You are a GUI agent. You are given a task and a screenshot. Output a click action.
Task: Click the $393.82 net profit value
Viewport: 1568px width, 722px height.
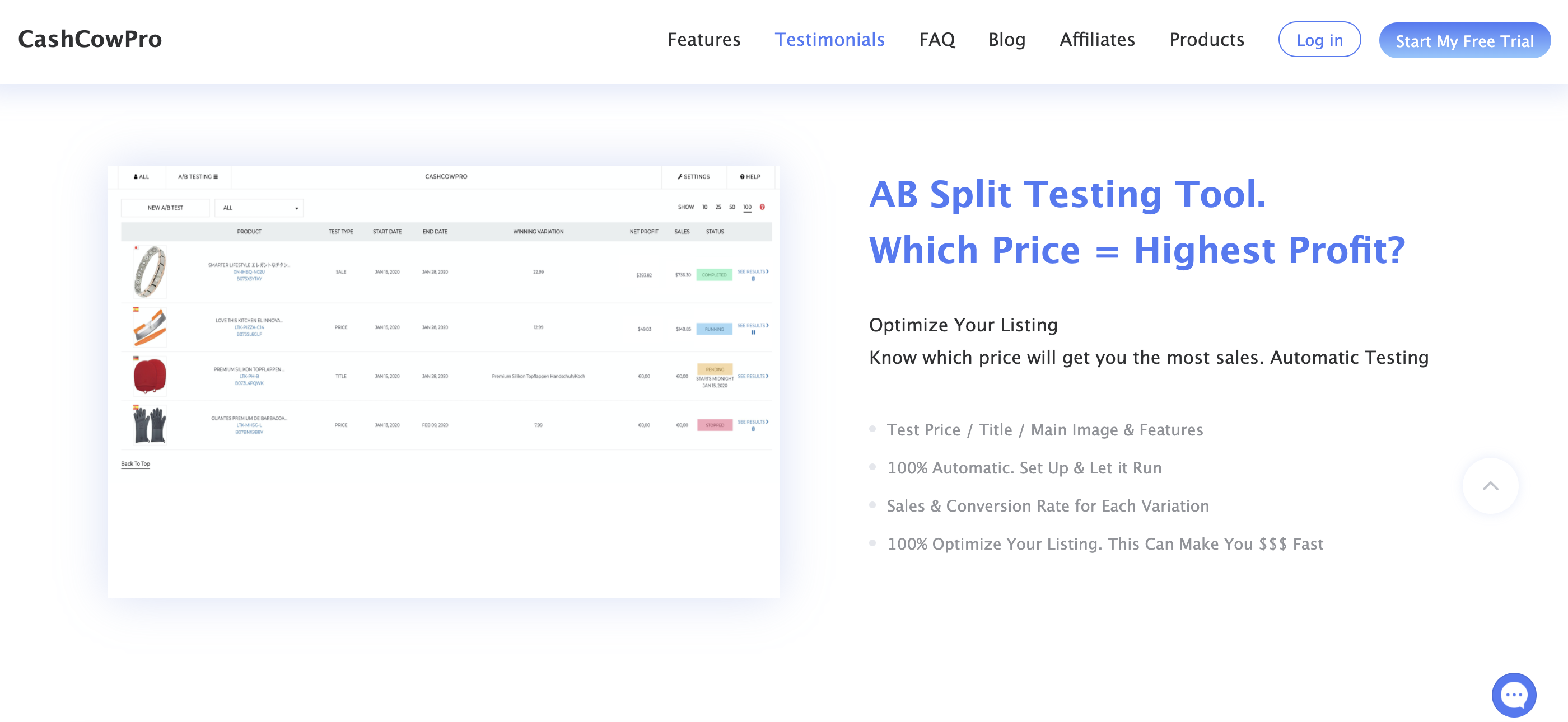644,275
